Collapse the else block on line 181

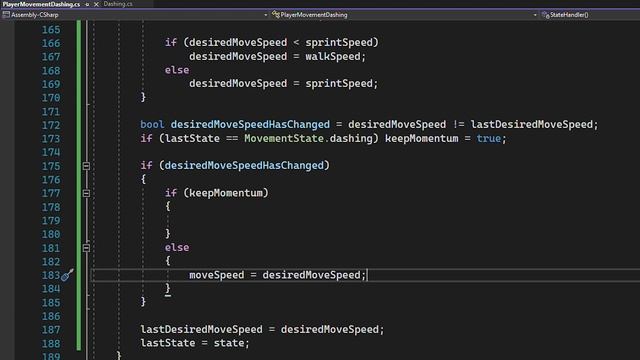click(86, 248)
